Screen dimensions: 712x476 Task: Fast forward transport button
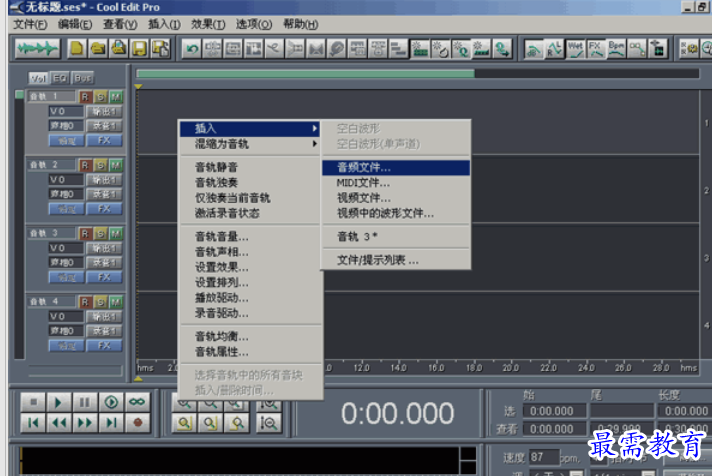pos(84,423)
